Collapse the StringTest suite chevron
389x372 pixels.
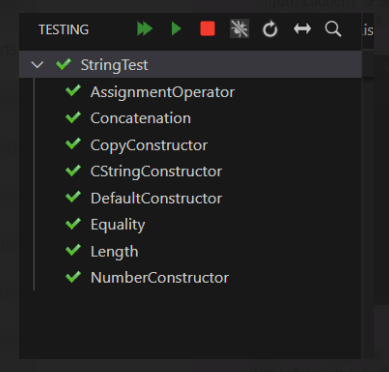(37, 64)
